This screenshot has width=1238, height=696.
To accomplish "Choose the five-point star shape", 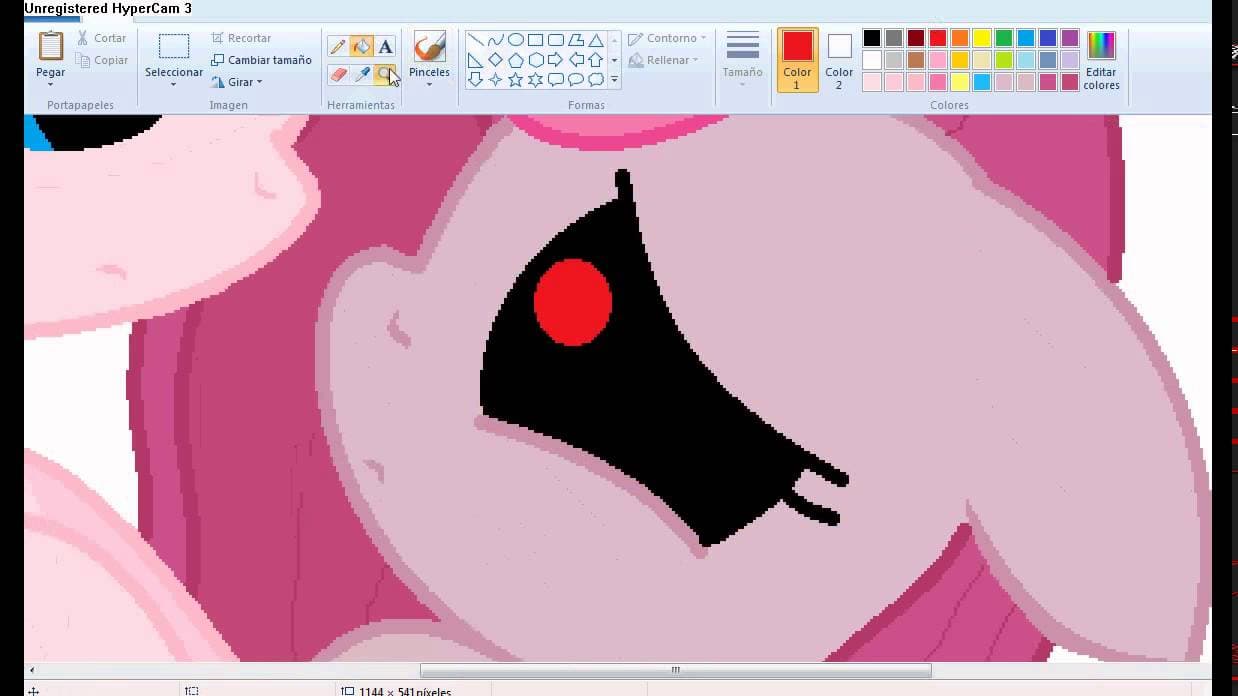I will [516, 79].
